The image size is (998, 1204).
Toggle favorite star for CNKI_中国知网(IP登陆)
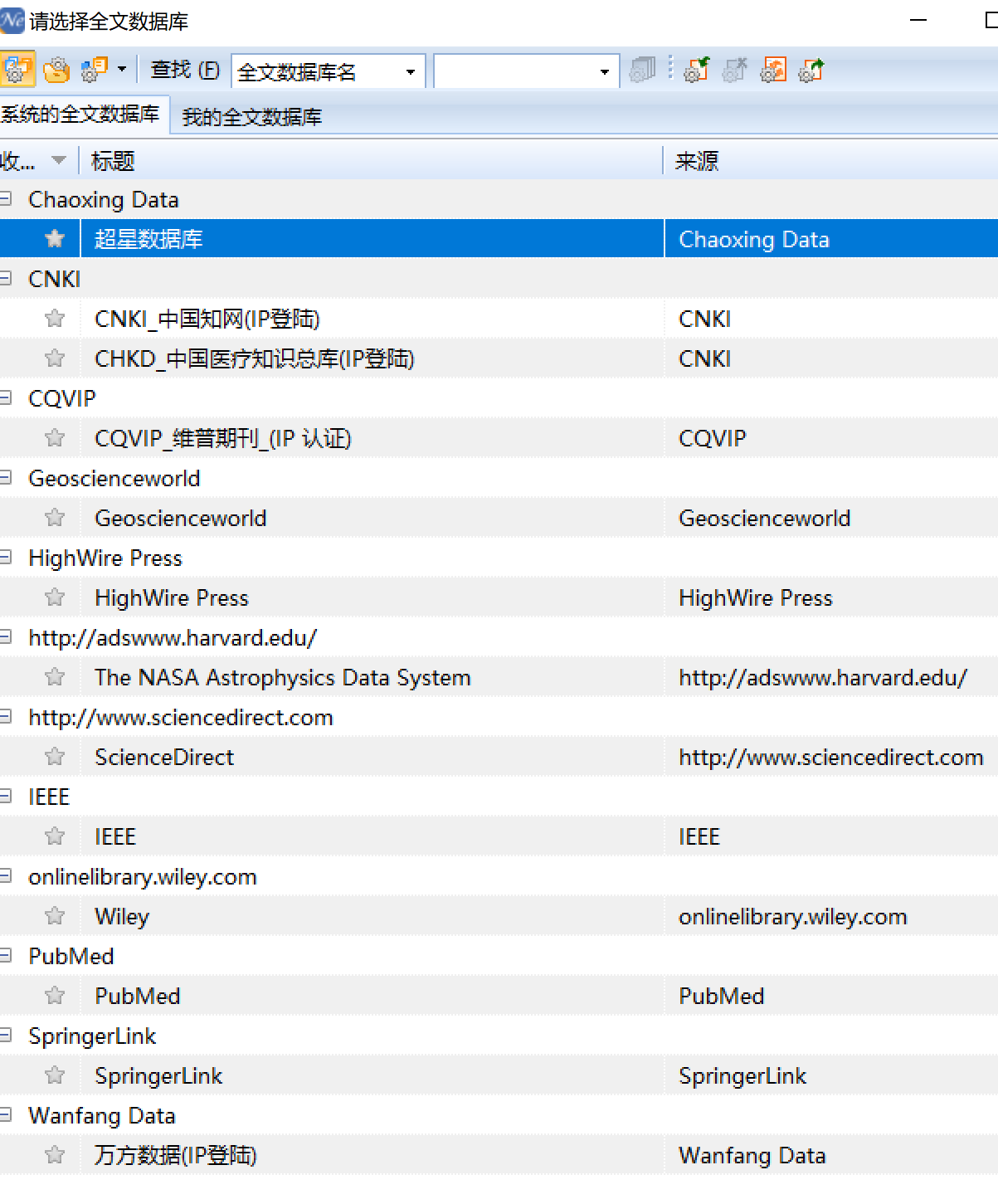click(x=55, y=319)
